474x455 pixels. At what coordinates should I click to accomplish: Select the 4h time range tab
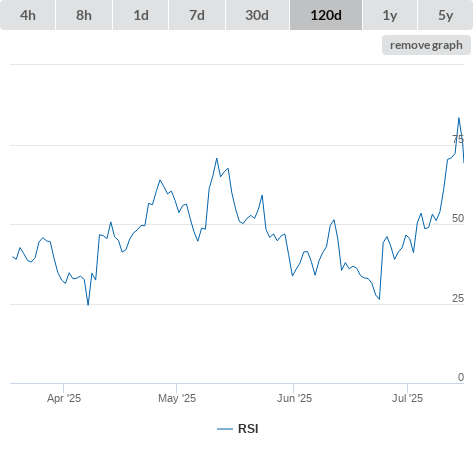[27, 15]
